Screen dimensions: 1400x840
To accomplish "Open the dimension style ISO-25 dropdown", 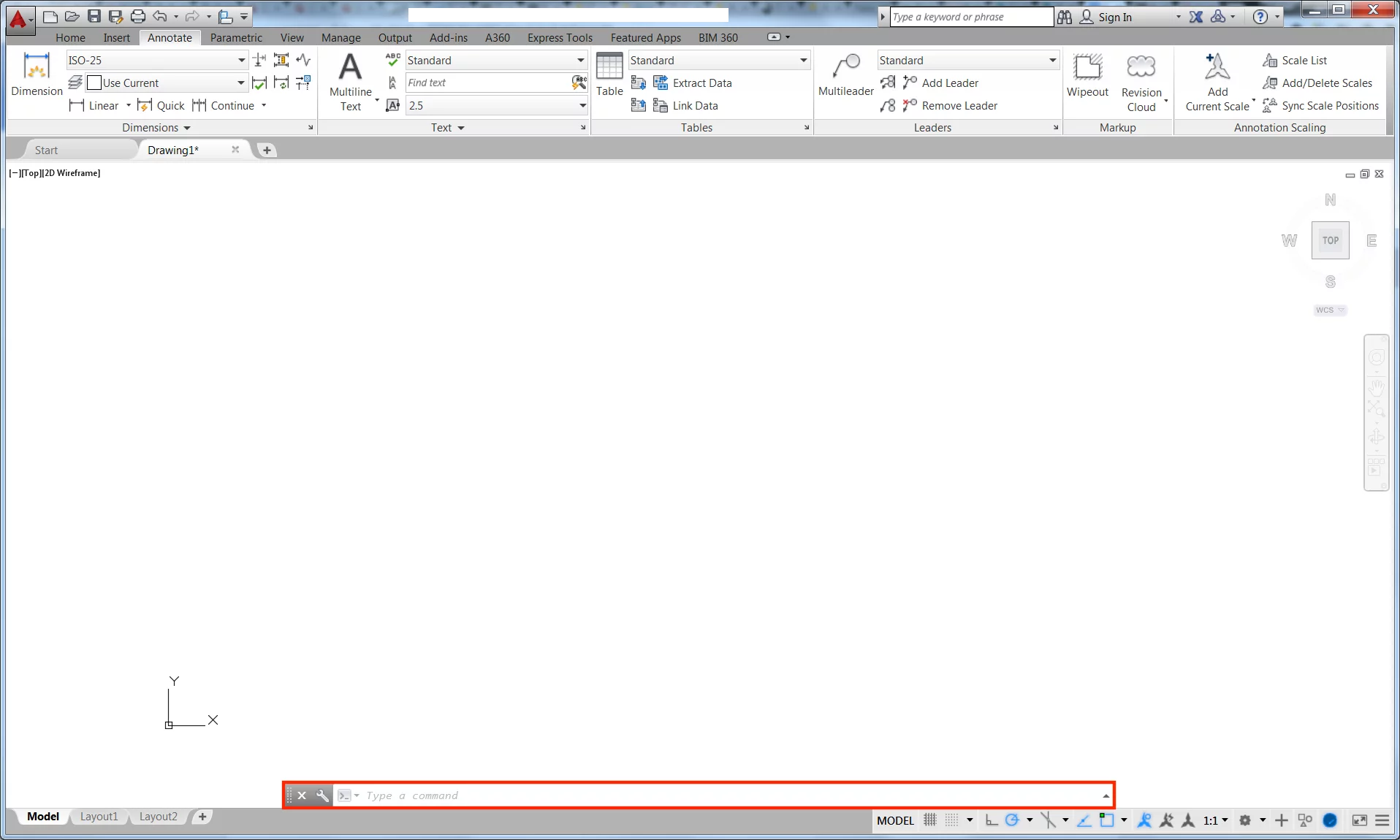I will click(x=240, y=60).
